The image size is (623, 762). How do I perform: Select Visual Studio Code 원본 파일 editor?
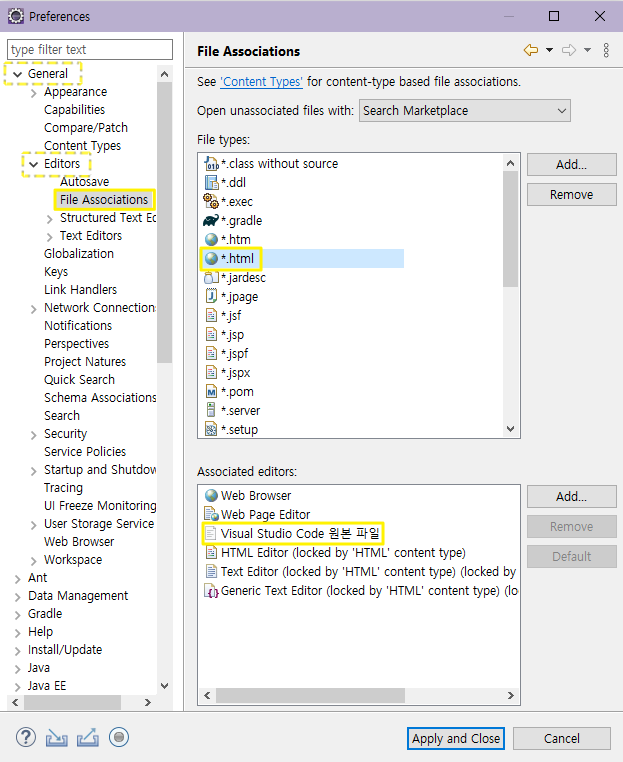pyautogui.click(x=300, y=534)
